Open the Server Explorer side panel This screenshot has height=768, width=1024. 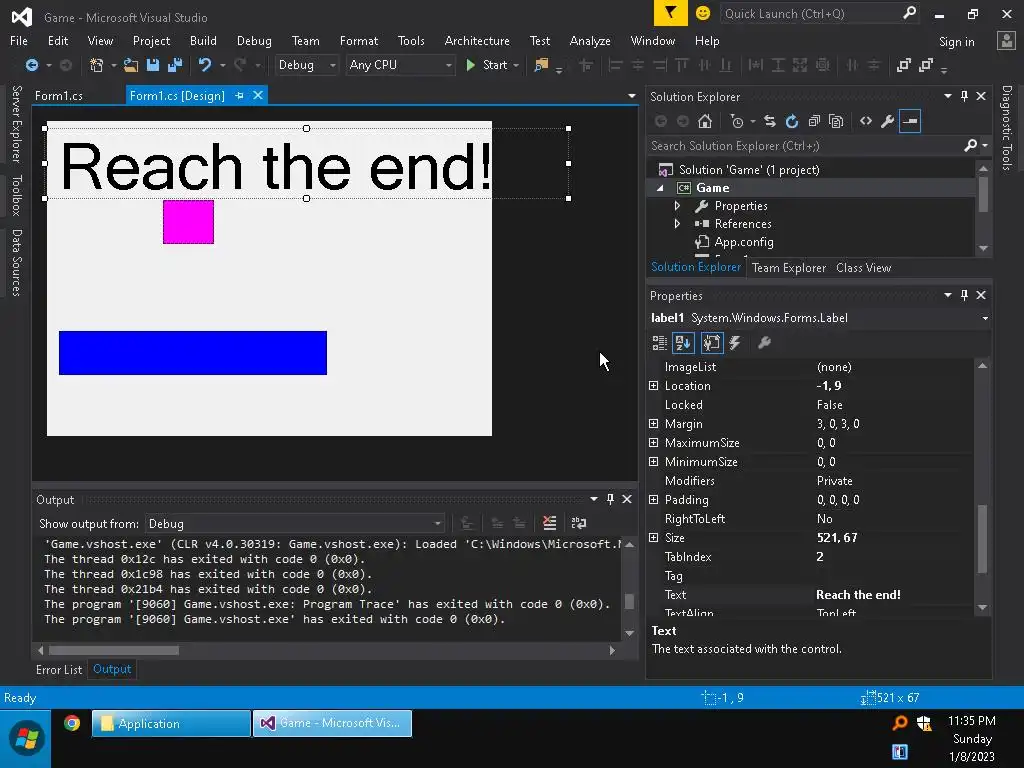point(16,123)
